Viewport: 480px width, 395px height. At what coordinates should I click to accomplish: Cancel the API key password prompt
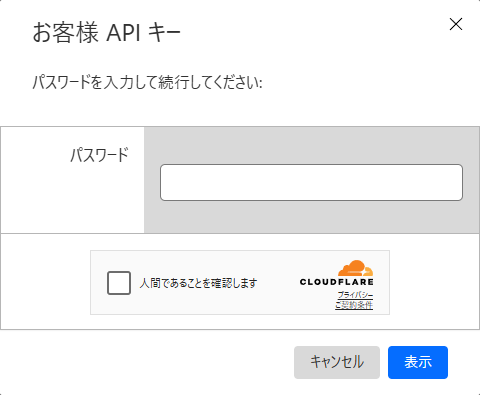coord(337,362)
